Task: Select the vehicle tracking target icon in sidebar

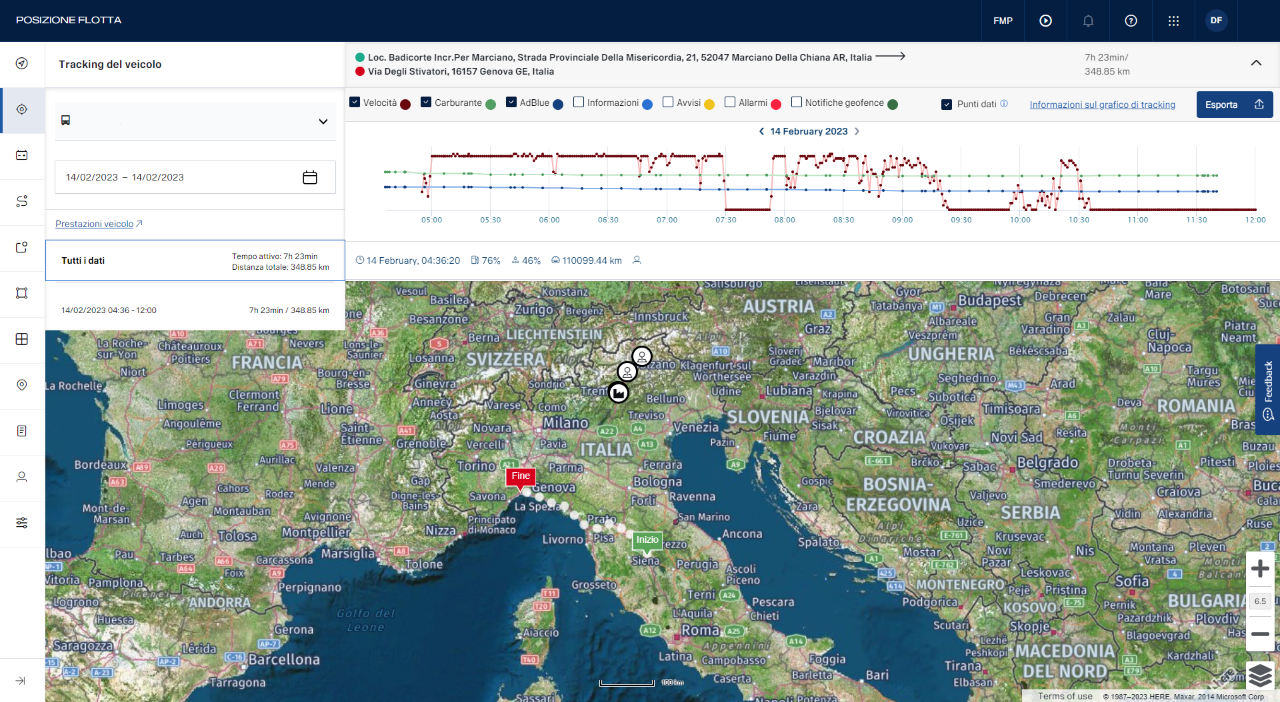Action: 22,110
